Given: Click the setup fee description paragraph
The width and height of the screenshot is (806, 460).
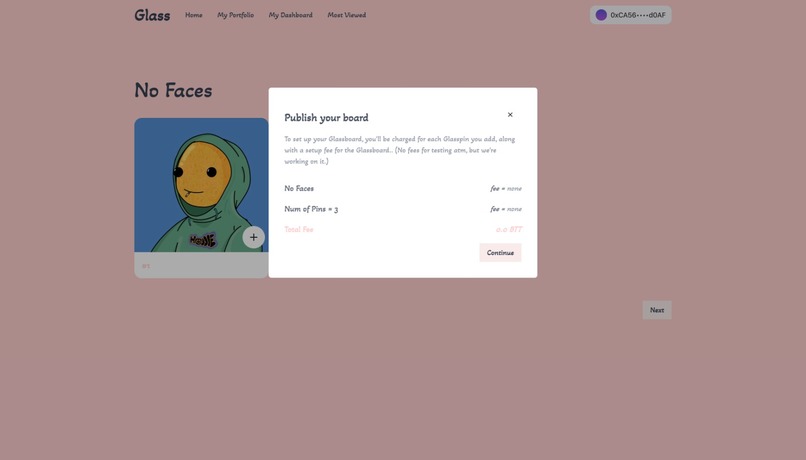Looking at the screenshot, I should point(399,150).
